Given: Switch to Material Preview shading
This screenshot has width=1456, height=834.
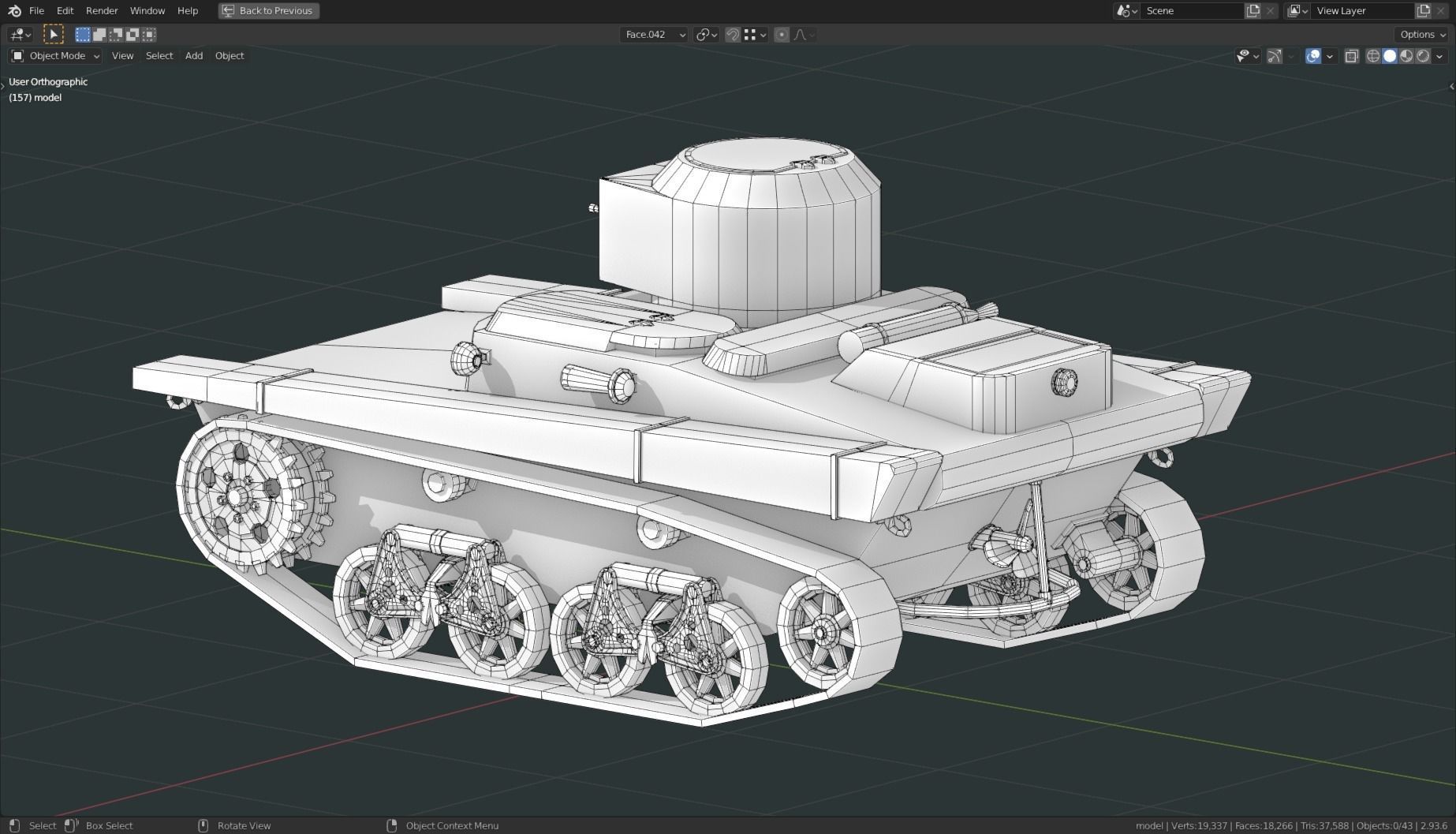Looking at the screenshot, I should click(x=1406, y=56).
